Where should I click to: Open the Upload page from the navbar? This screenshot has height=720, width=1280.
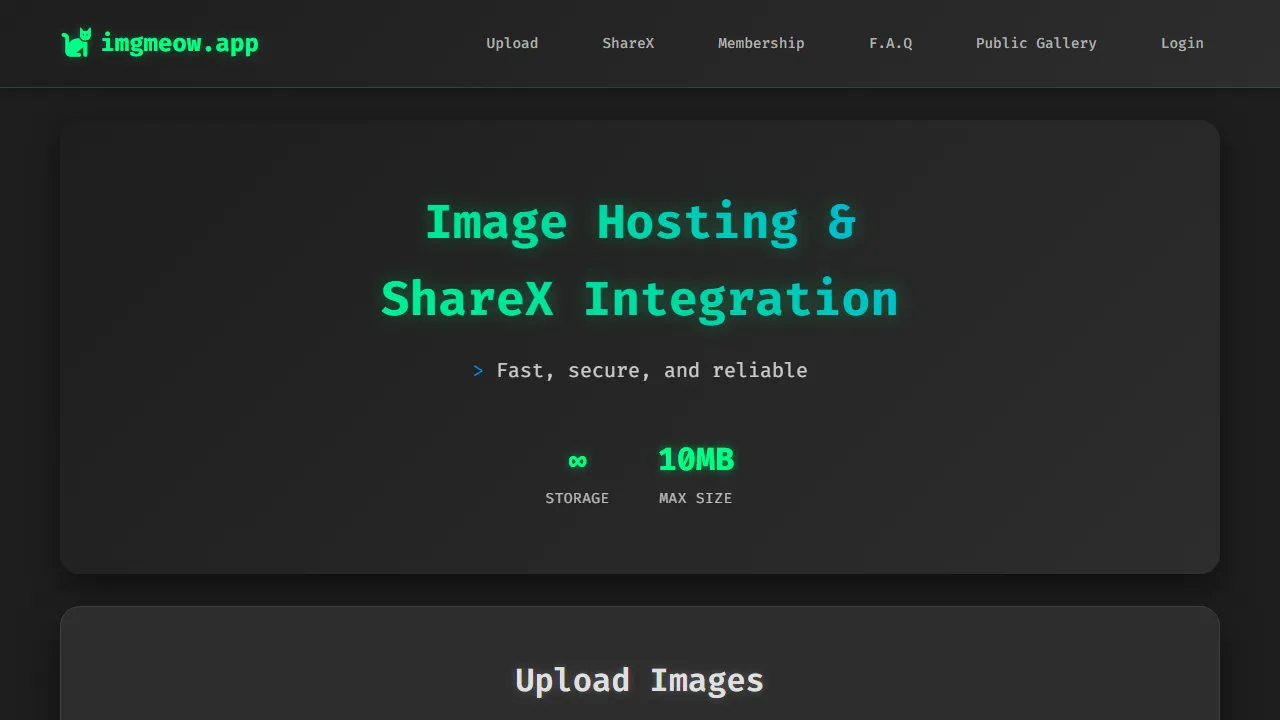click(512, 43)
